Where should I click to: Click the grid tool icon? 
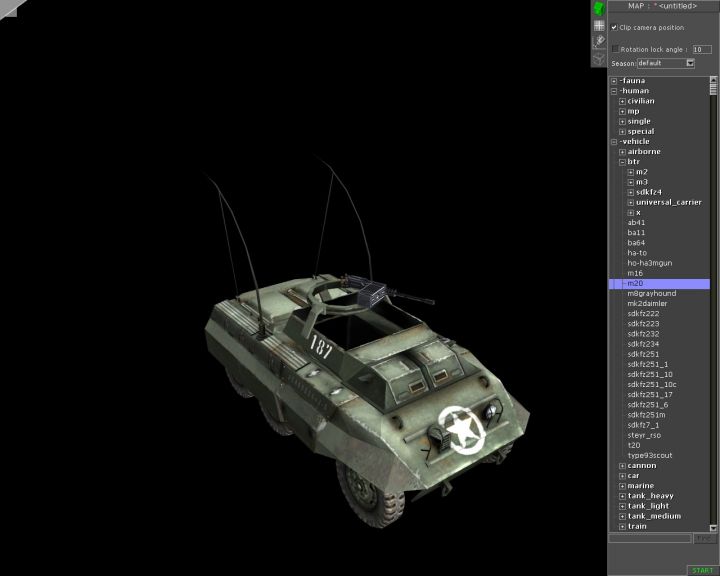pyautogui.click(x=598, y=25)
